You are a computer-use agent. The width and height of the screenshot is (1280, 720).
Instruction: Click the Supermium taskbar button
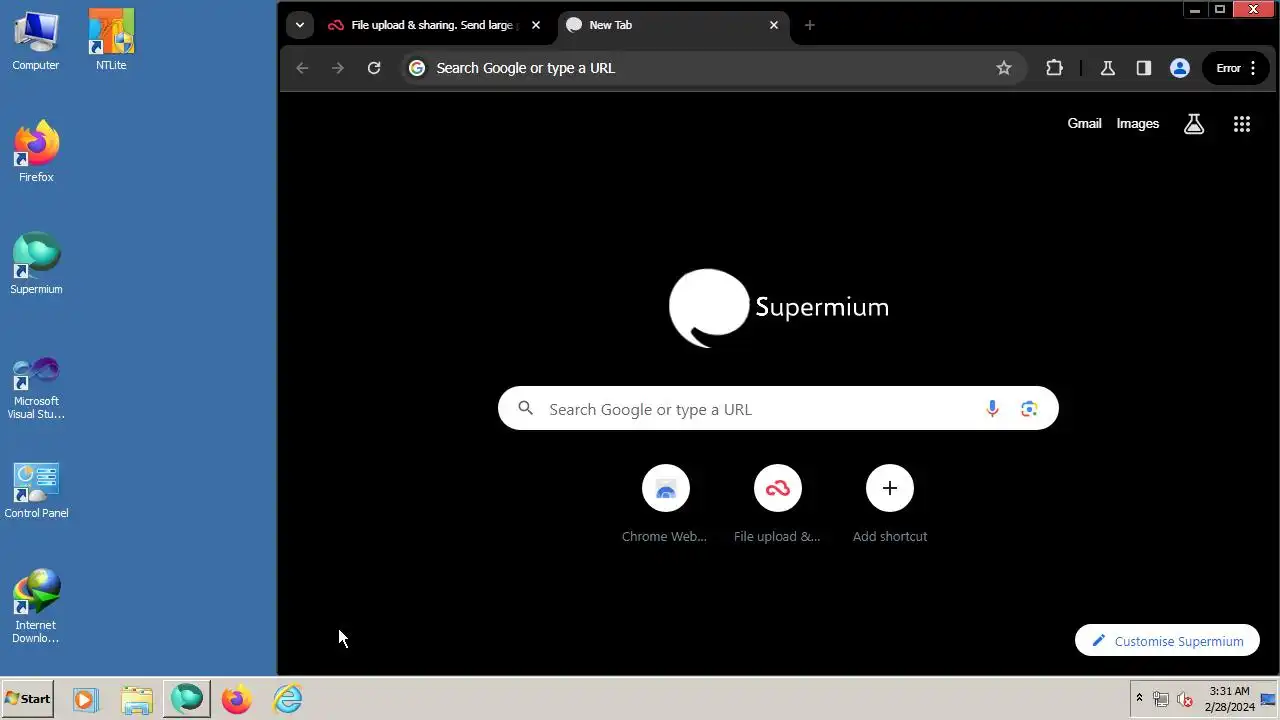tap(187, 699)
